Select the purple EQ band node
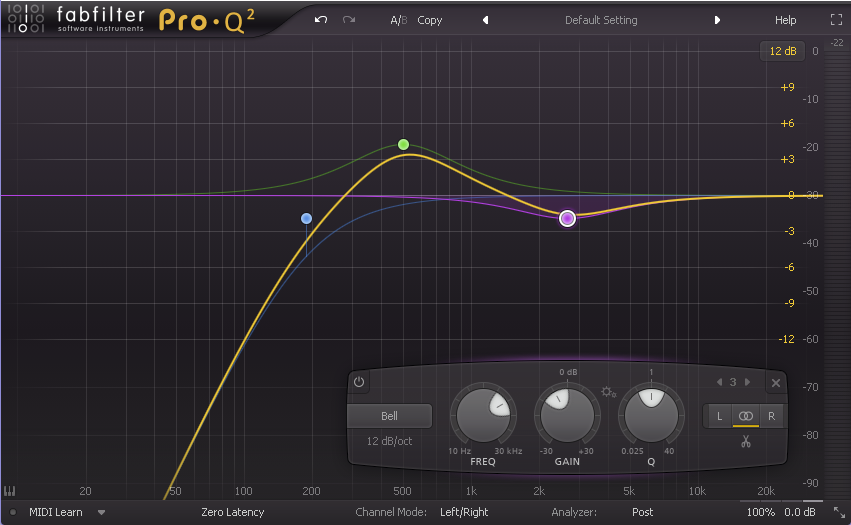 coord(567,218)
